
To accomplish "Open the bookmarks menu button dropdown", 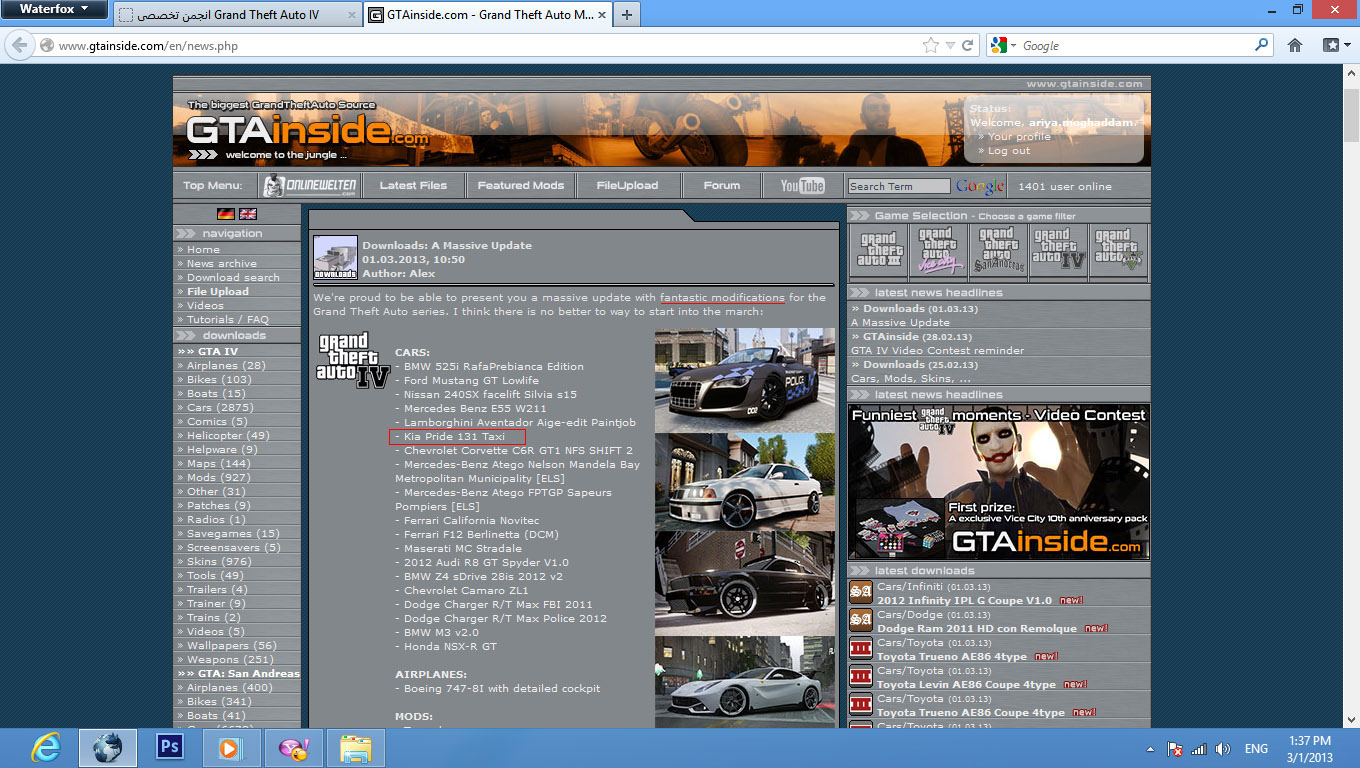I will 1335,45.
